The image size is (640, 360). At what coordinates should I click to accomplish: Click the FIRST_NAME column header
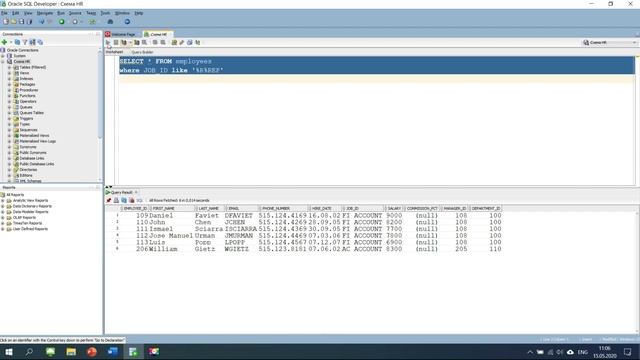(172, 209)
